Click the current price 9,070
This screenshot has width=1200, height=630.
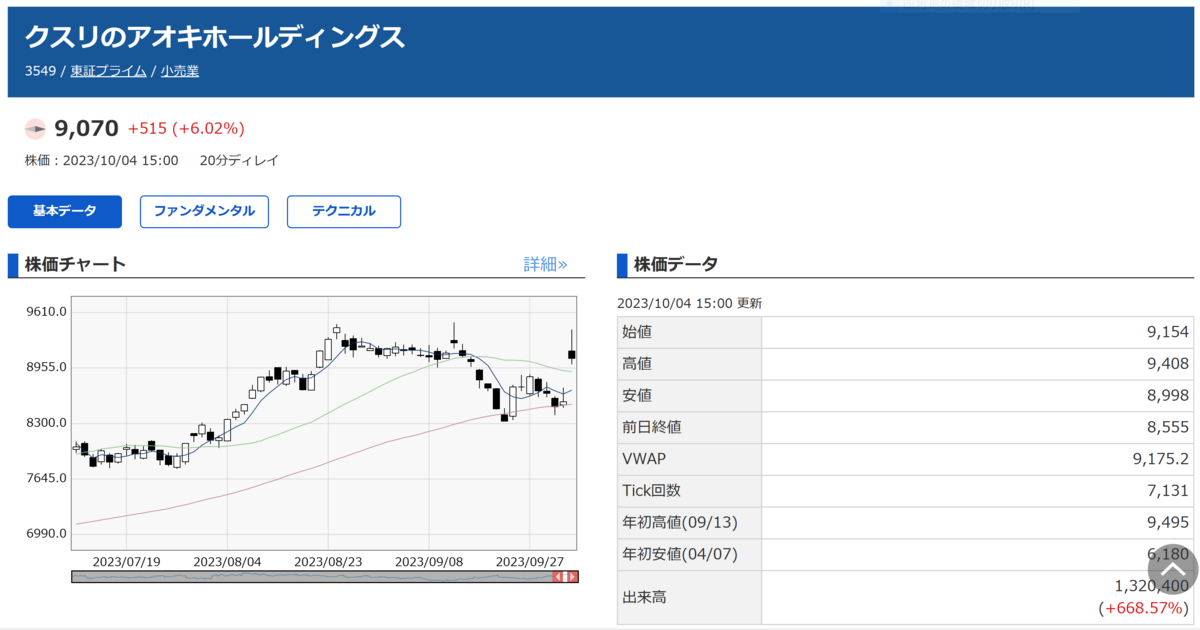click(87, 128)
